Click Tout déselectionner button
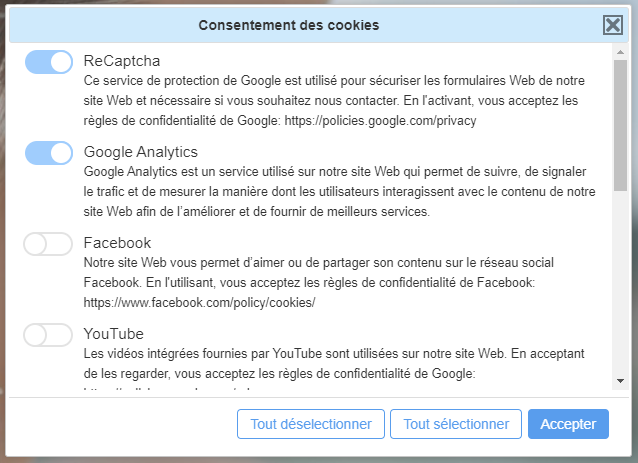Screen dimensions: 638x463 (311, 424)
